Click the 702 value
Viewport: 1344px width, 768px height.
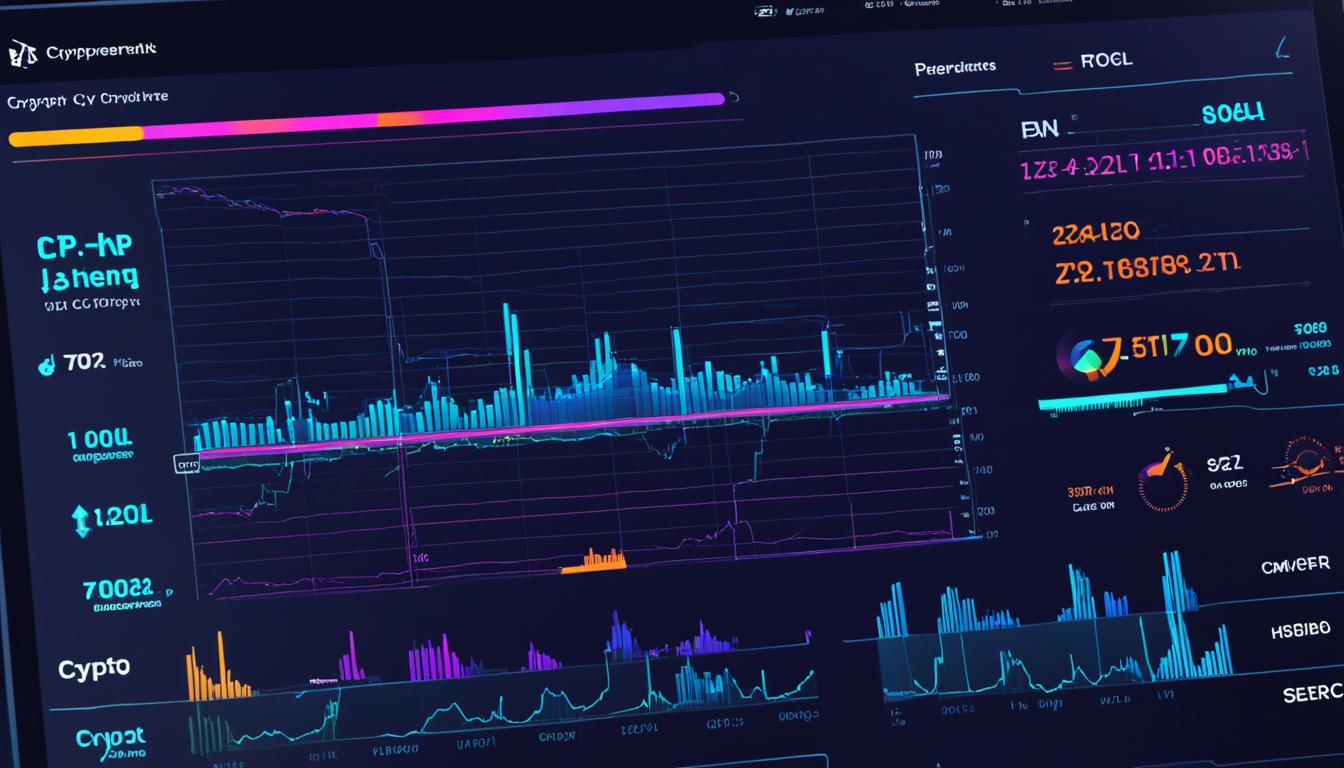[84, 362]
